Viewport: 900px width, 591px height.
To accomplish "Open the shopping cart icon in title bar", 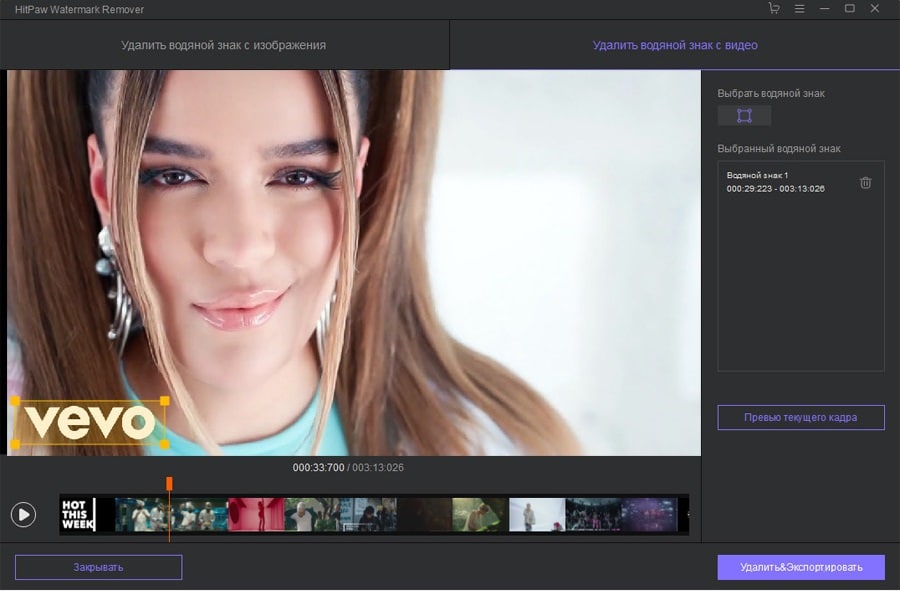I will (x=774, y=8).
